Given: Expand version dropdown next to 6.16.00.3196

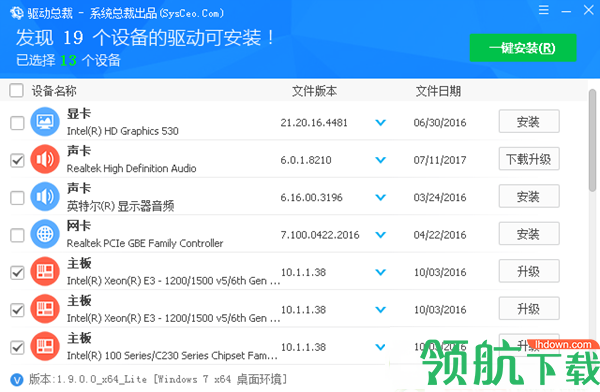Looking at the screenshot, I should tap(380, 198).
